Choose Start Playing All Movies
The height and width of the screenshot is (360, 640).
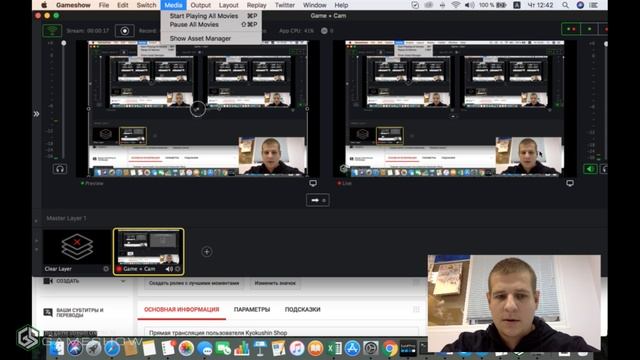click(x=211, y=16)
